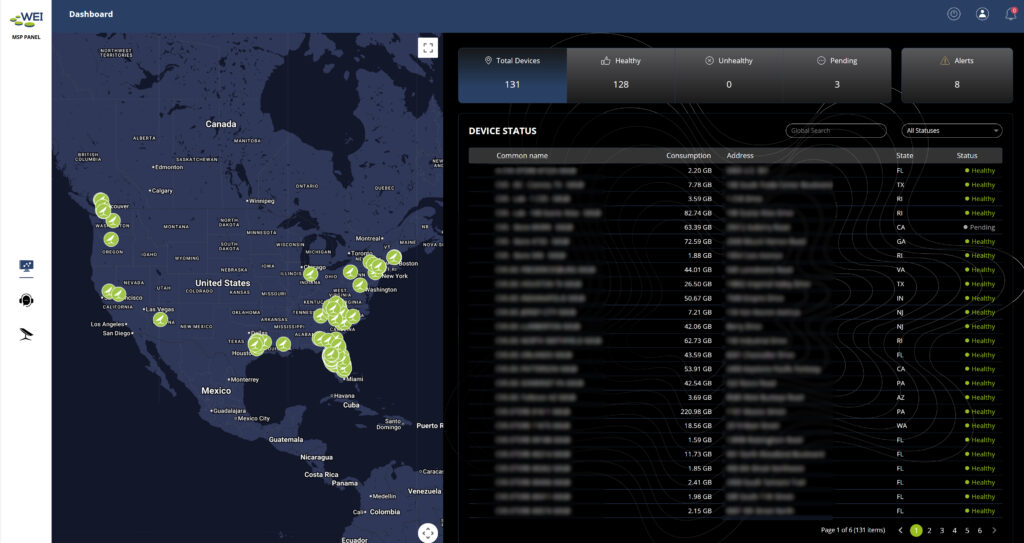
Task: Click the 72.59 GB consumption value
Action: pos(697,242)
